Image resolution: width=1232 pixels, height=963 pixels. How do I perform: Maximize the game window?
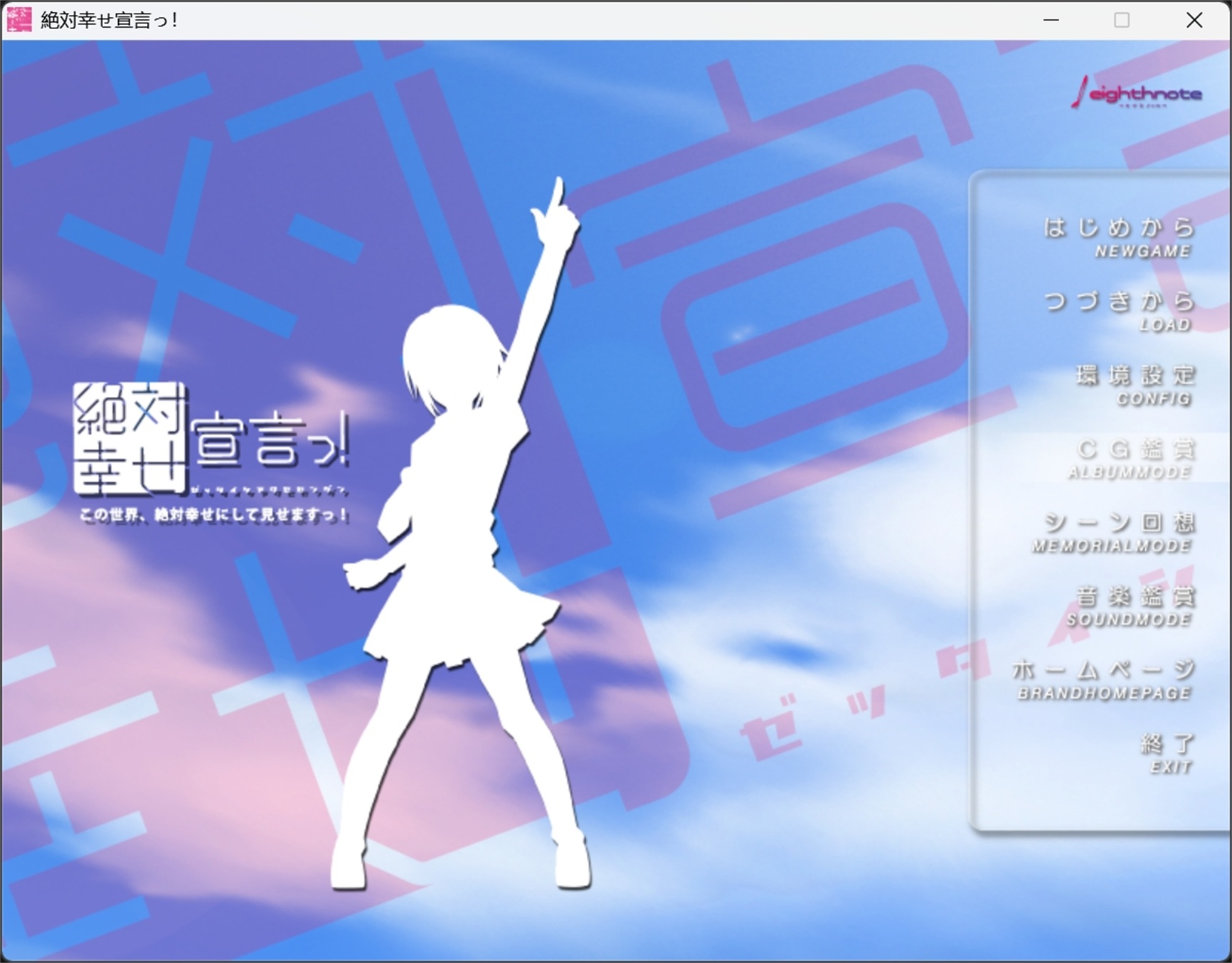pyautogui.click(x=1122, y=20)
